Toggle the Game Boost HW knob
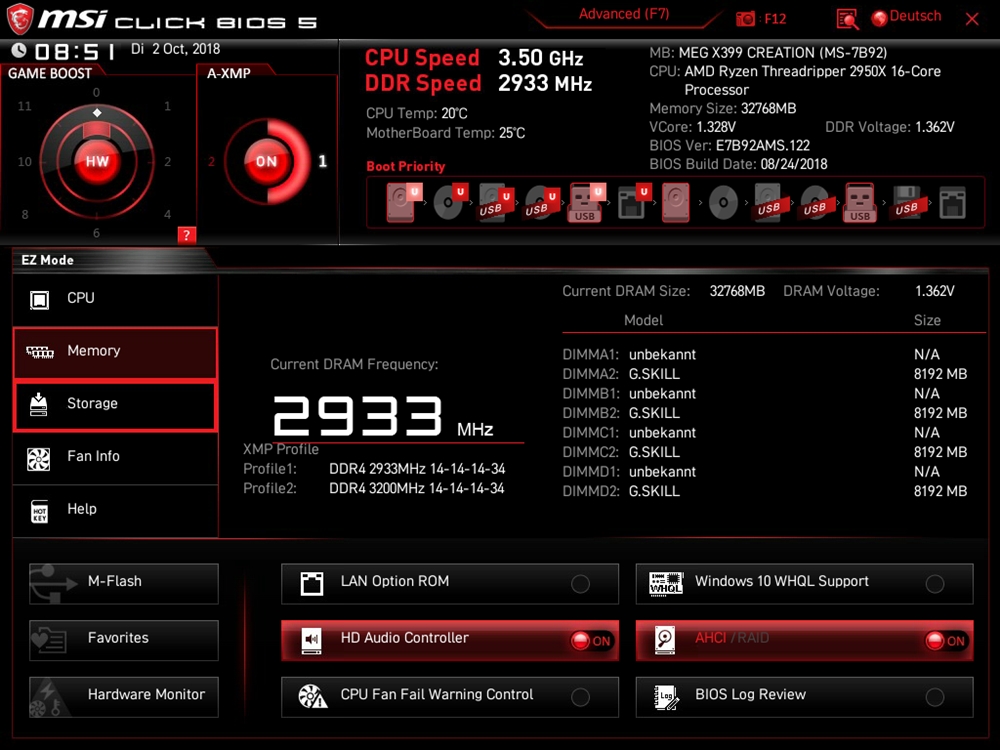1000x750 pixels. pos(97,161)
